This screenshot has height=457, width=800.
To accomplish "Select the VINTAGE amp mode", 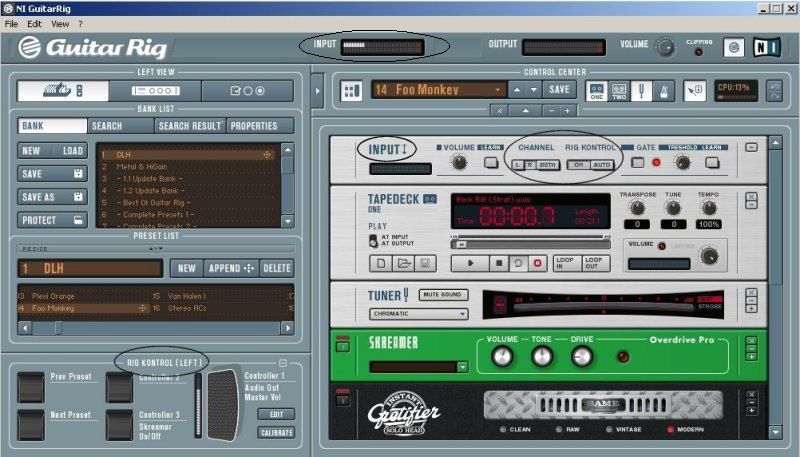I will click(x=609, y=429).
